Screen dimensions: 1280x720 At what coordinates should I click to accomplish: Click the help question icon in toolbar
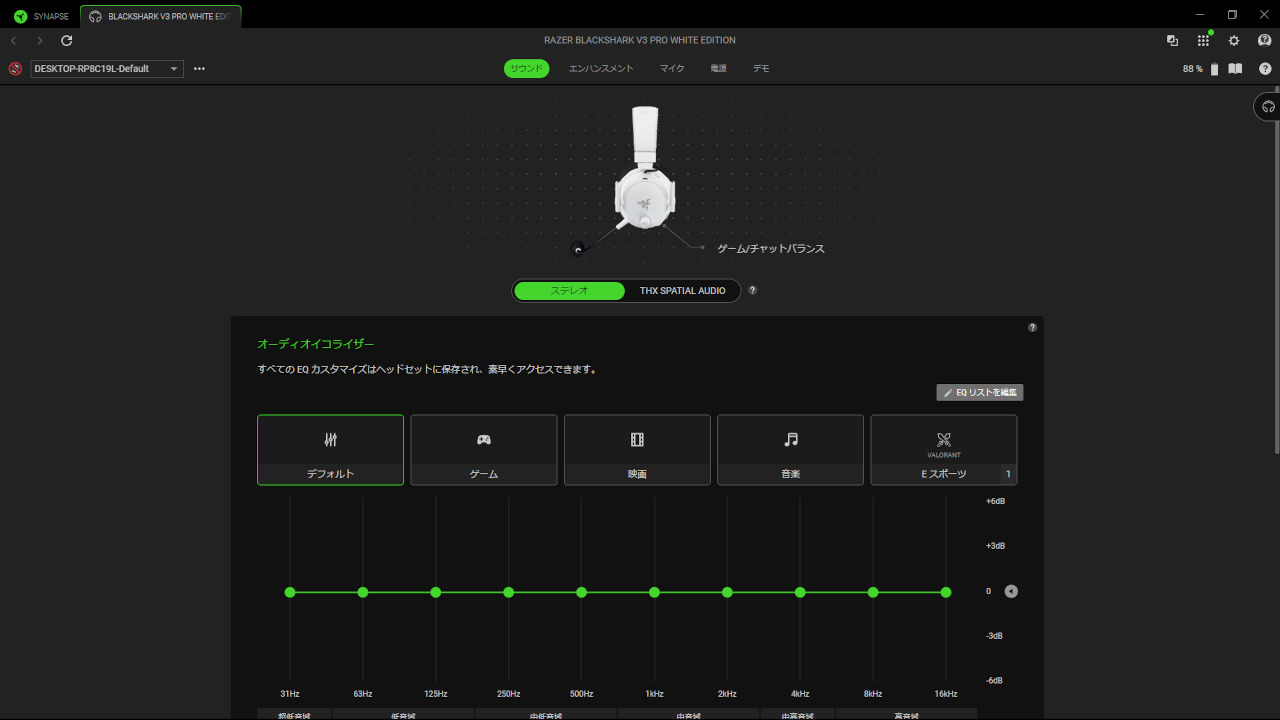pos(1265,69)
